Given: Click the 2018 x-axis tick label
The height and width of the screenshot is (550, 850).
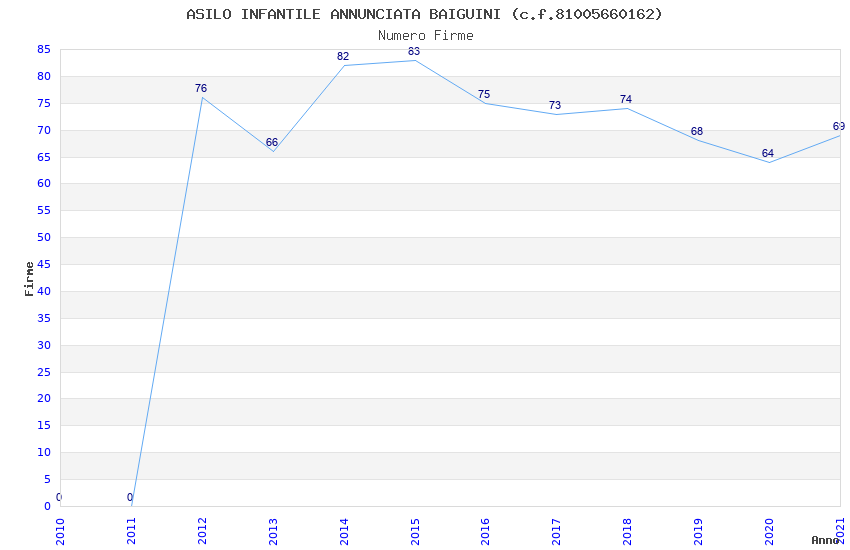Looking at the screenshot, I should 627,532.
